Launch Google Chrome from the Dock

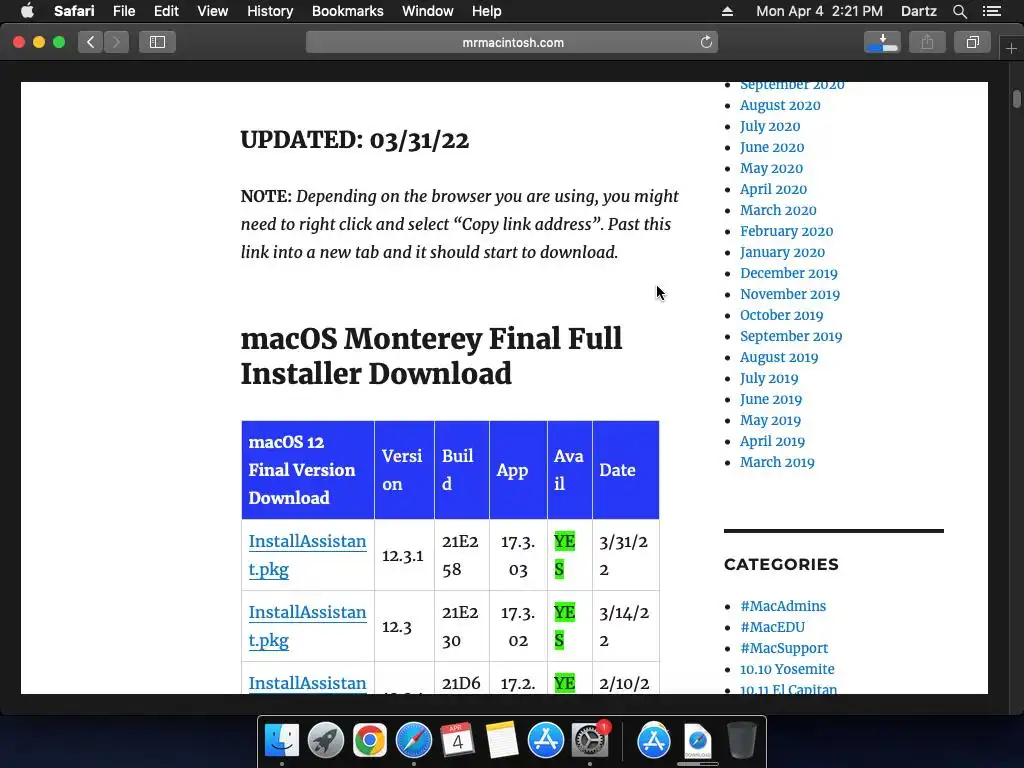tap(370, 741)
